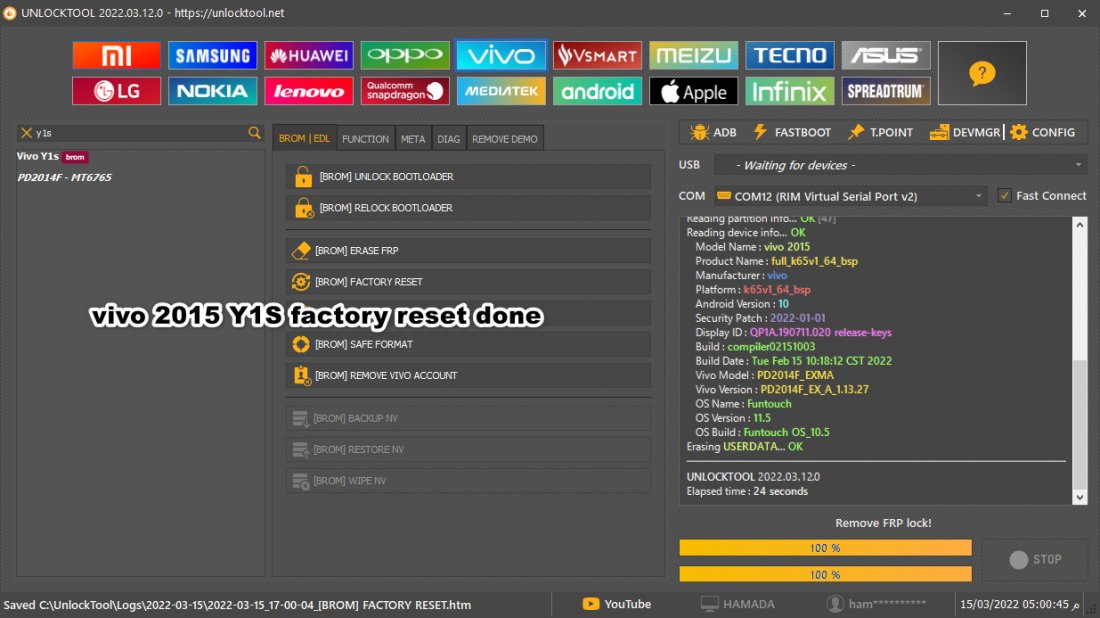Choose the Vivo brand logo

[x=501, y=55]
